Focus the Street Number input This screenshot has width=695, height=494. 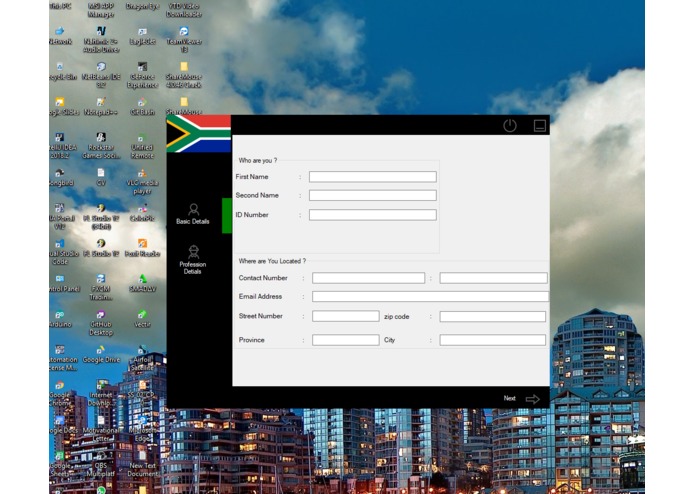(346, 316)
